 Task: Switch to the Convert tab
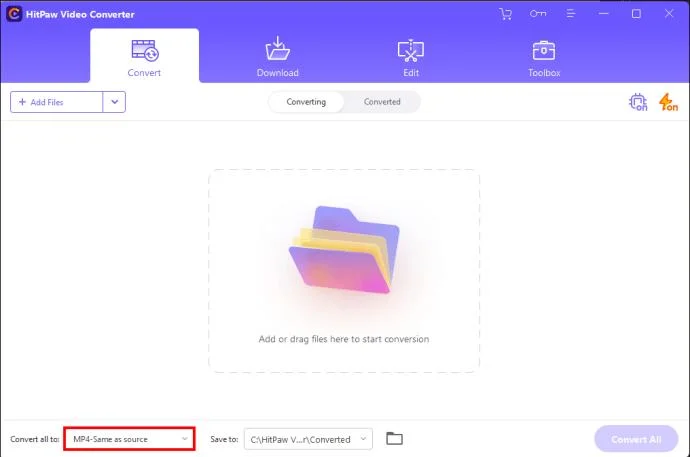144,56
